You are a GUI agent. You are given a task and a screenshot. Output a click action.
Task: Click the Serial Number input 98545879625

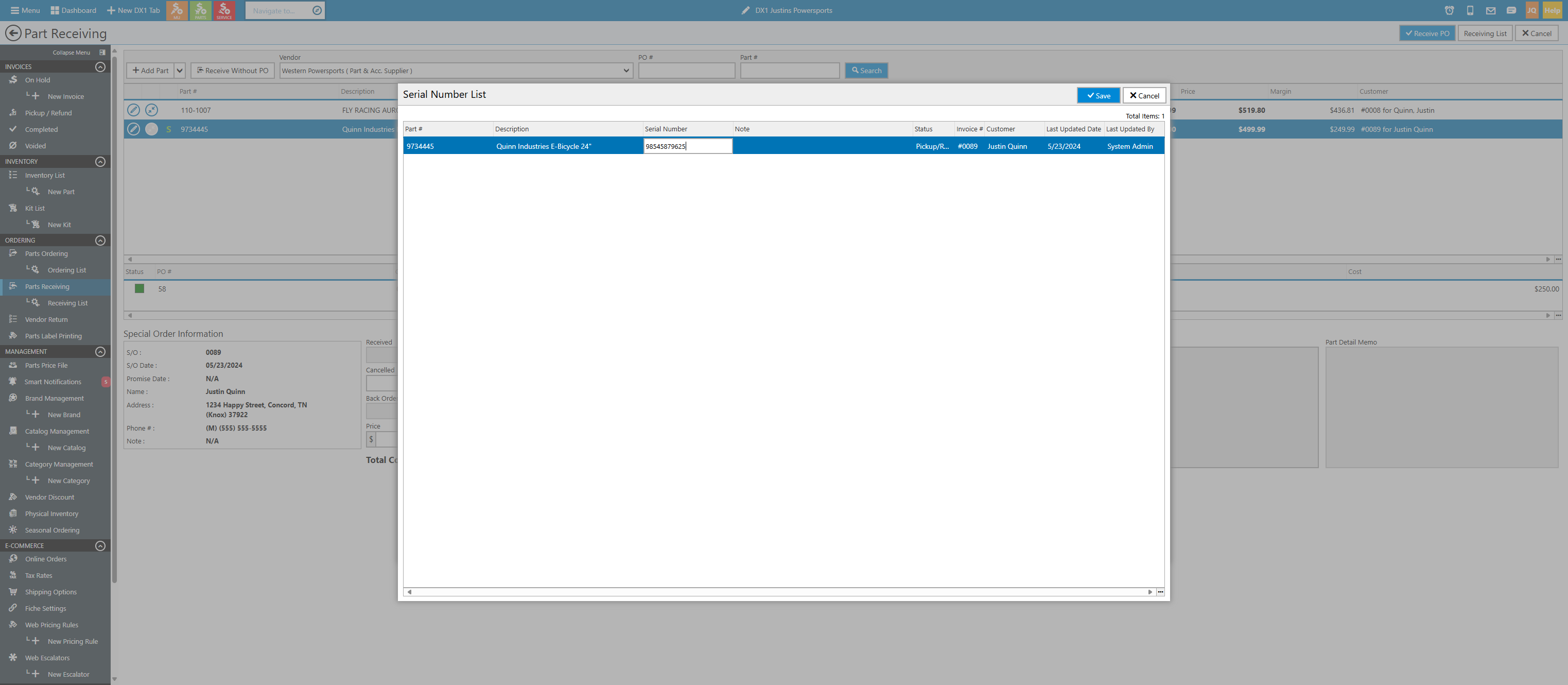(688, 146)
